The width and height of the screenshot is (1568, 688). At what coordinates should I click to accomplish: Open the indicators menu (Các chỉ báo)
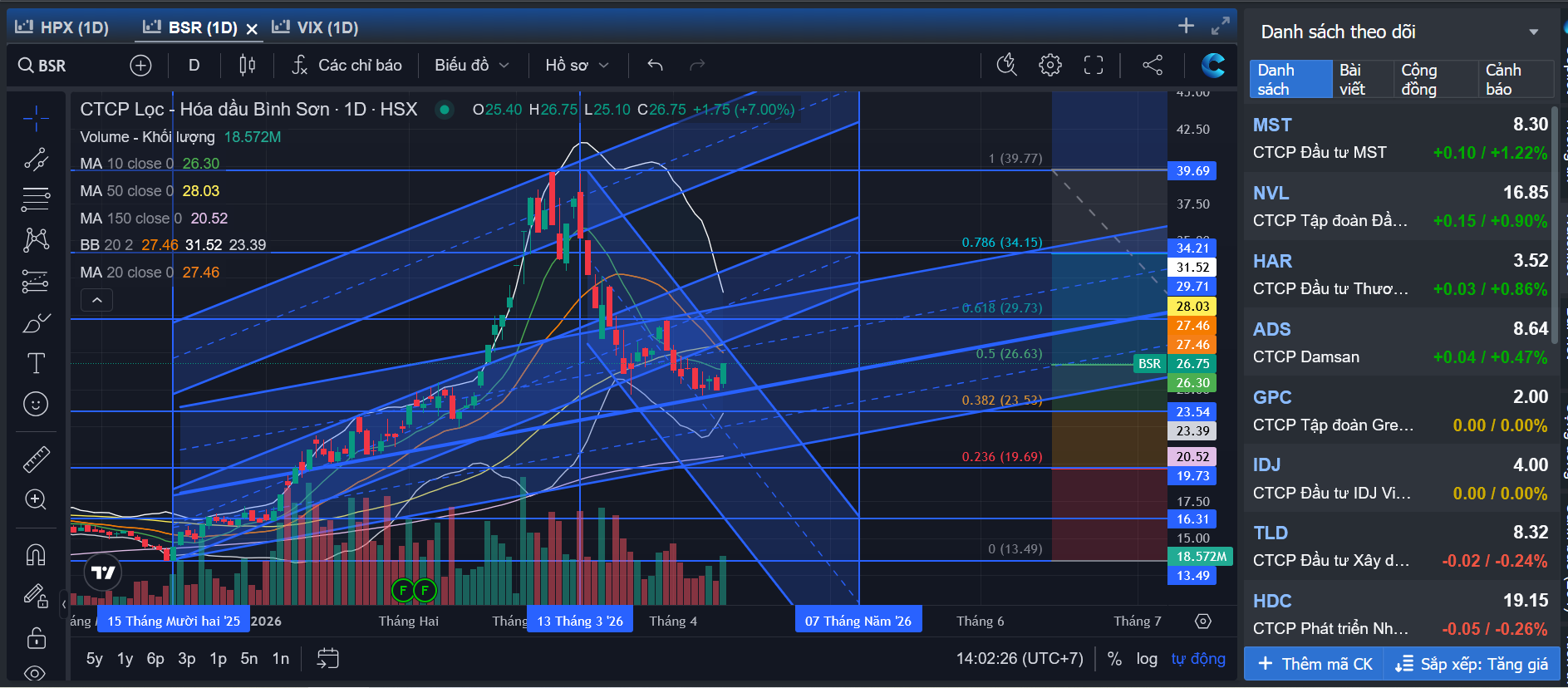pos(347,65)
